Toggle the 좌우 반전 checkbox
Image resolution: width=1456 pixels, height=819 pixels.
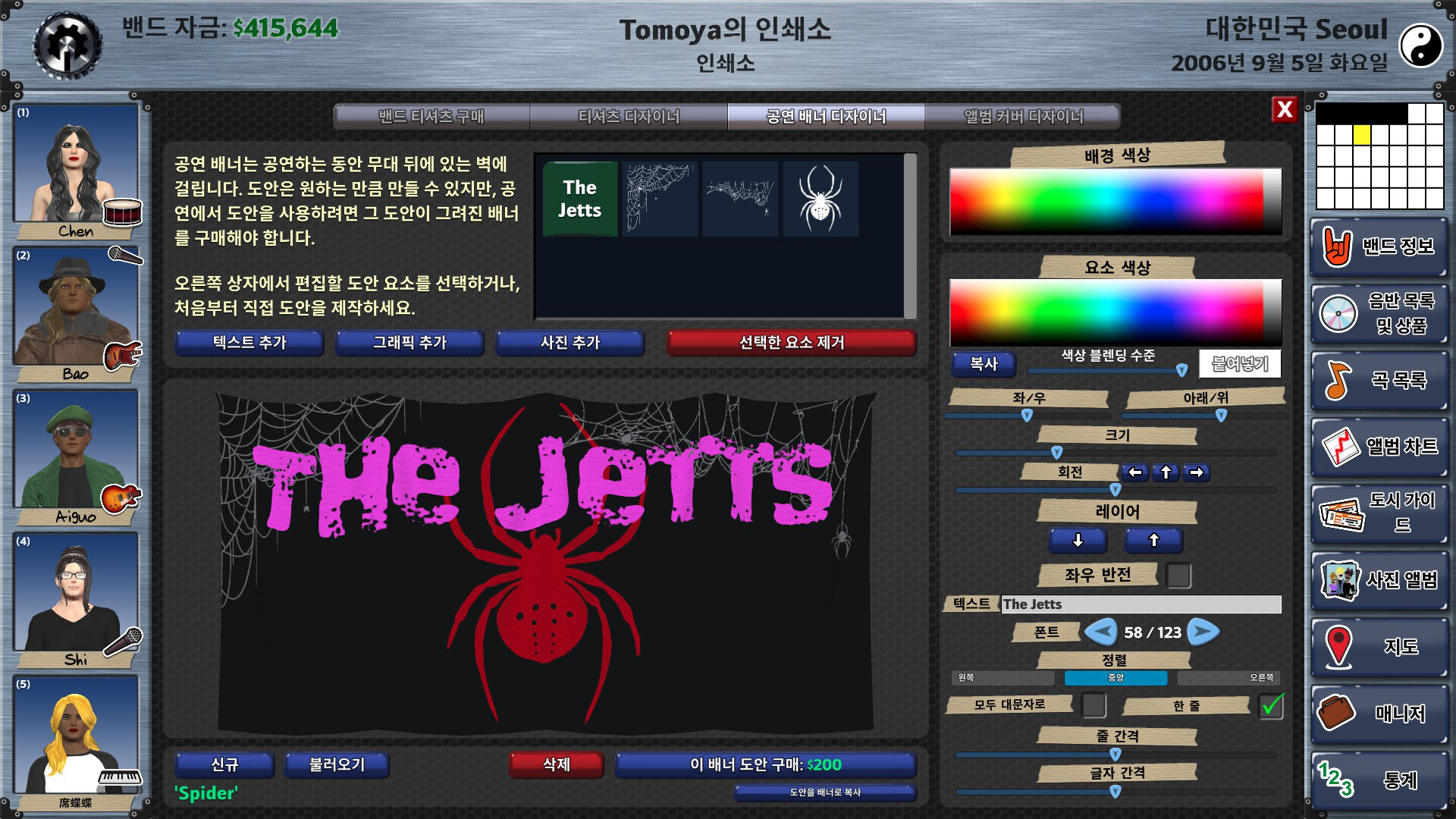(1178, 576)
